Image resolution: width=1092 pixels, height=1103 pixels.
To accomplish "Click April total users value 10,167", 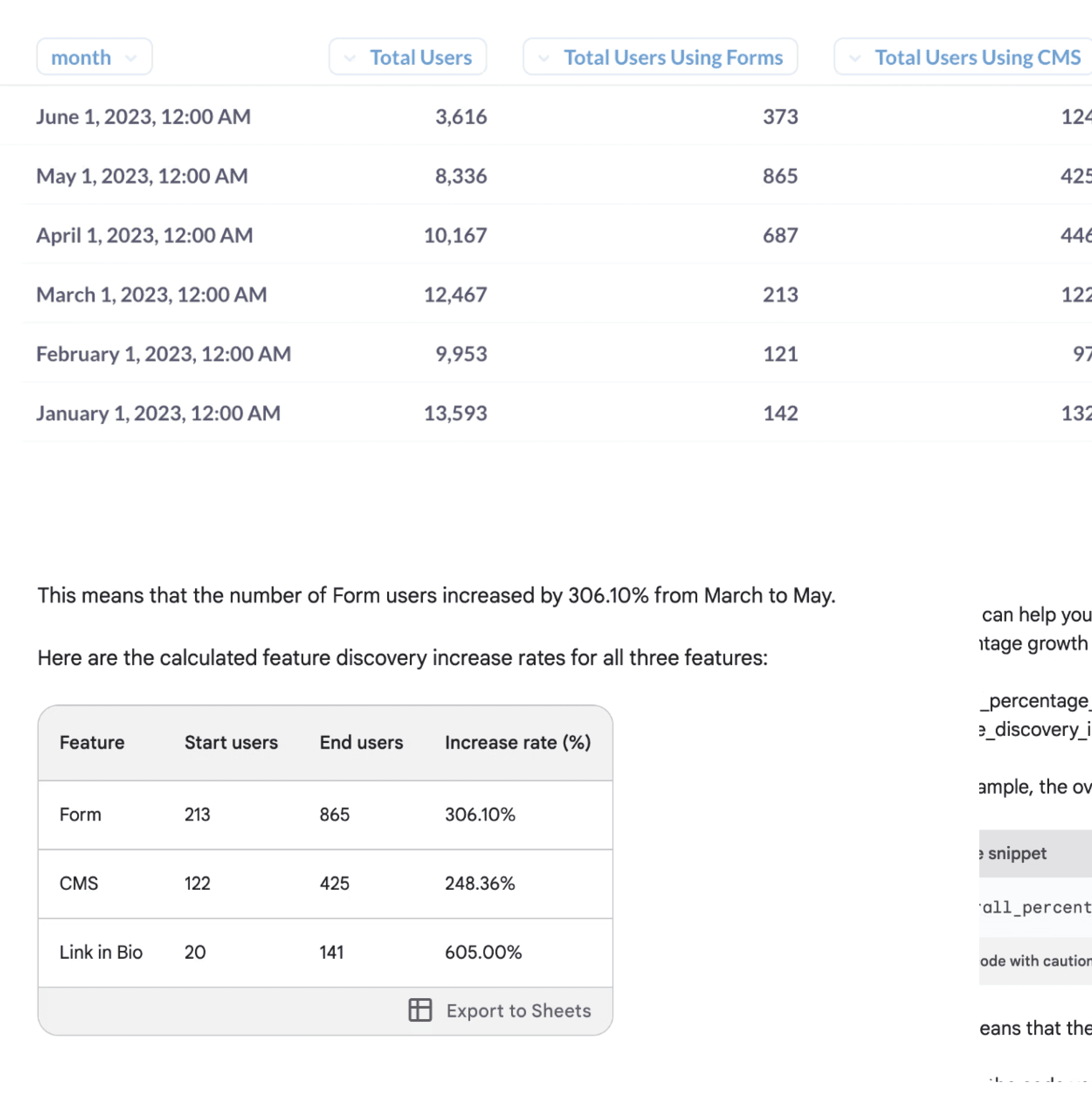I will click(x=455, y=235).
